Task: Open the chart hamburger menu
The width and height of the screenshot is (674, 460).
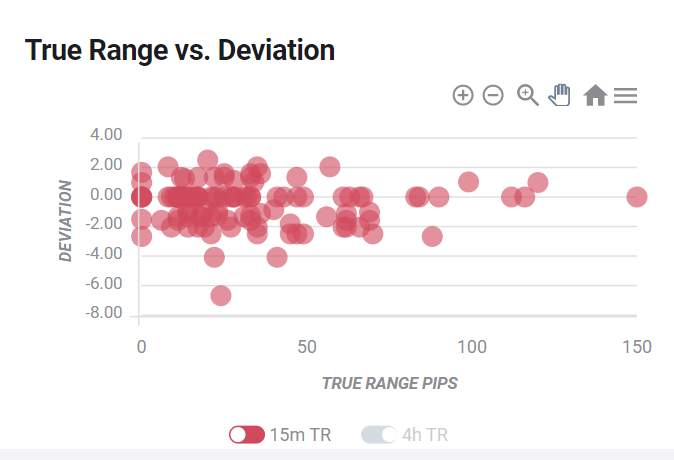Action: [x=625, y=95]
